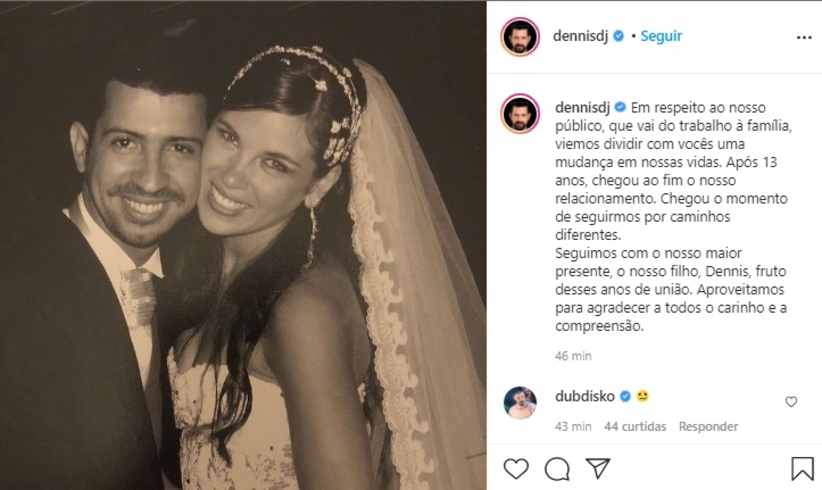Click dennisdj profile picture in the header
822x490 pixels.
(x=520, y=37)
